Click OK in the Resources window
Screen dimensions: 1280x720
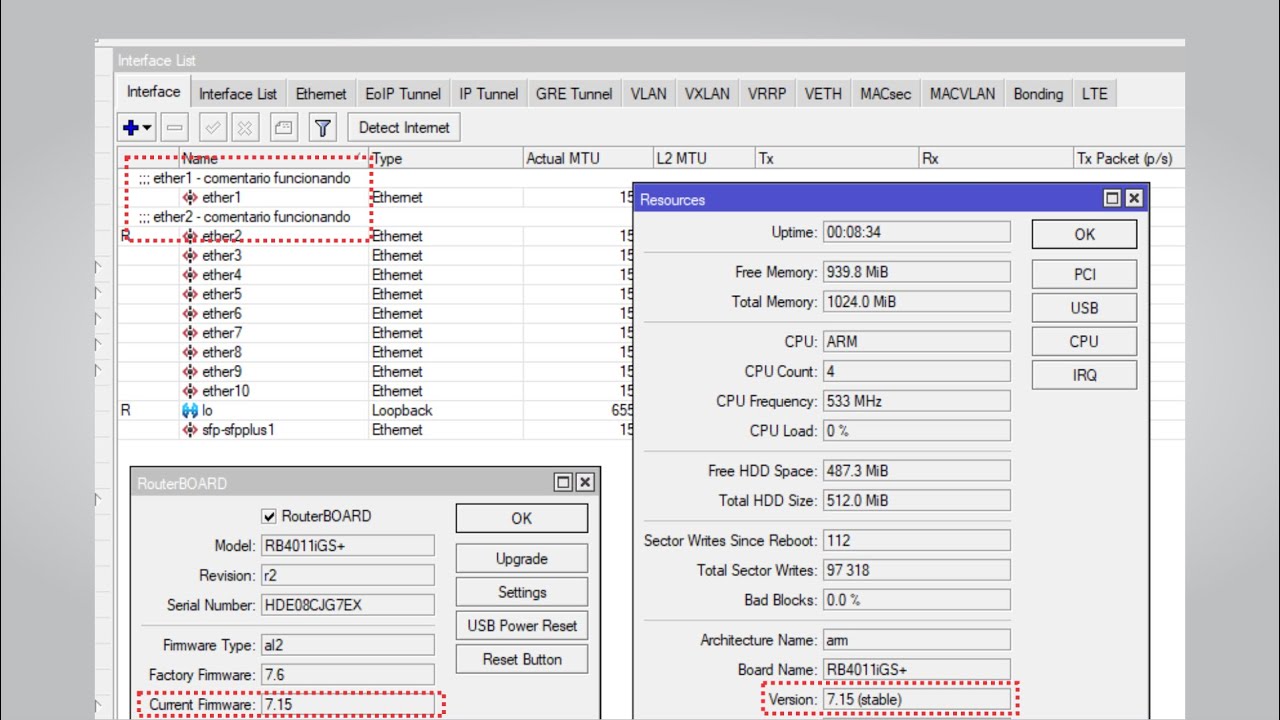coord(1084,234)
